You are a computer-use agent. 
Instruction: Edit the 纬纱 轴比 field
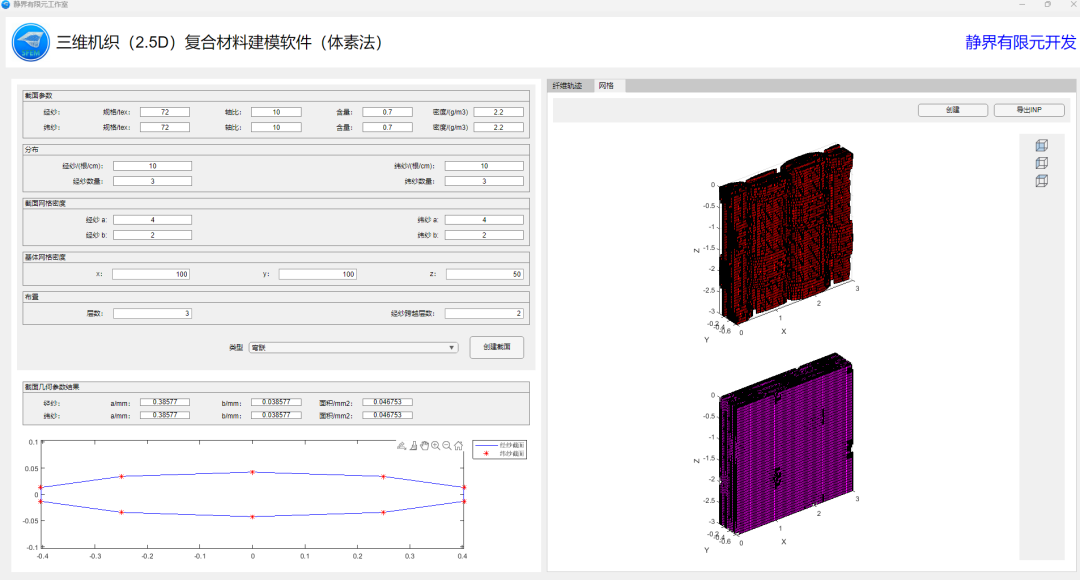276,127
